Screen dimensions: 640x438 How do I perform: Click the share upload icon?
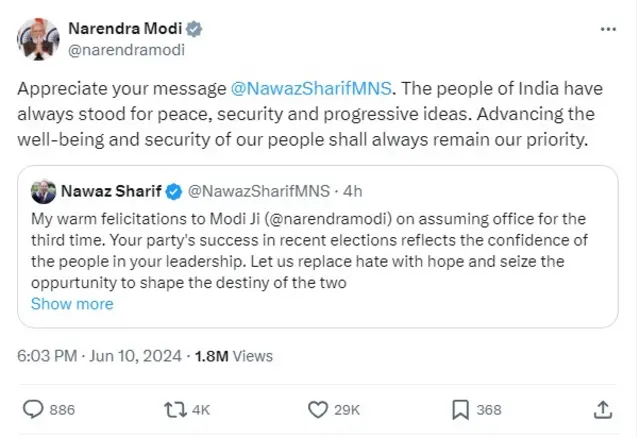pos(603,408)
